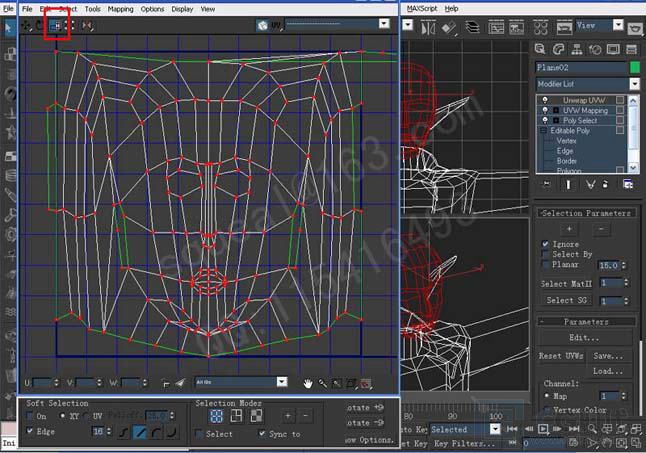This screenshot has height=453, width=646.
Task: Switch to the Hierarchy command panel tab
Action: point(577,49)
